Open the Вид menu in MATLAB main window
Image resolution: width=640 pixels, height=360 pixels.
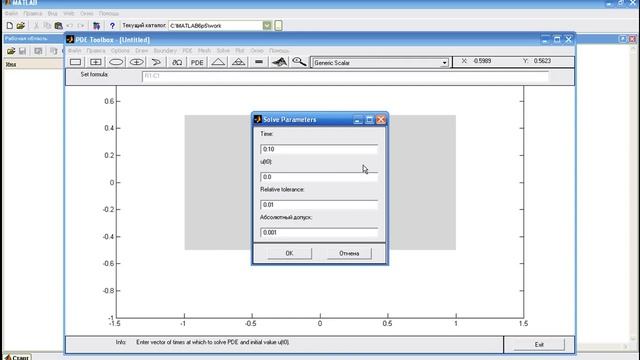[x=53, y=13]
